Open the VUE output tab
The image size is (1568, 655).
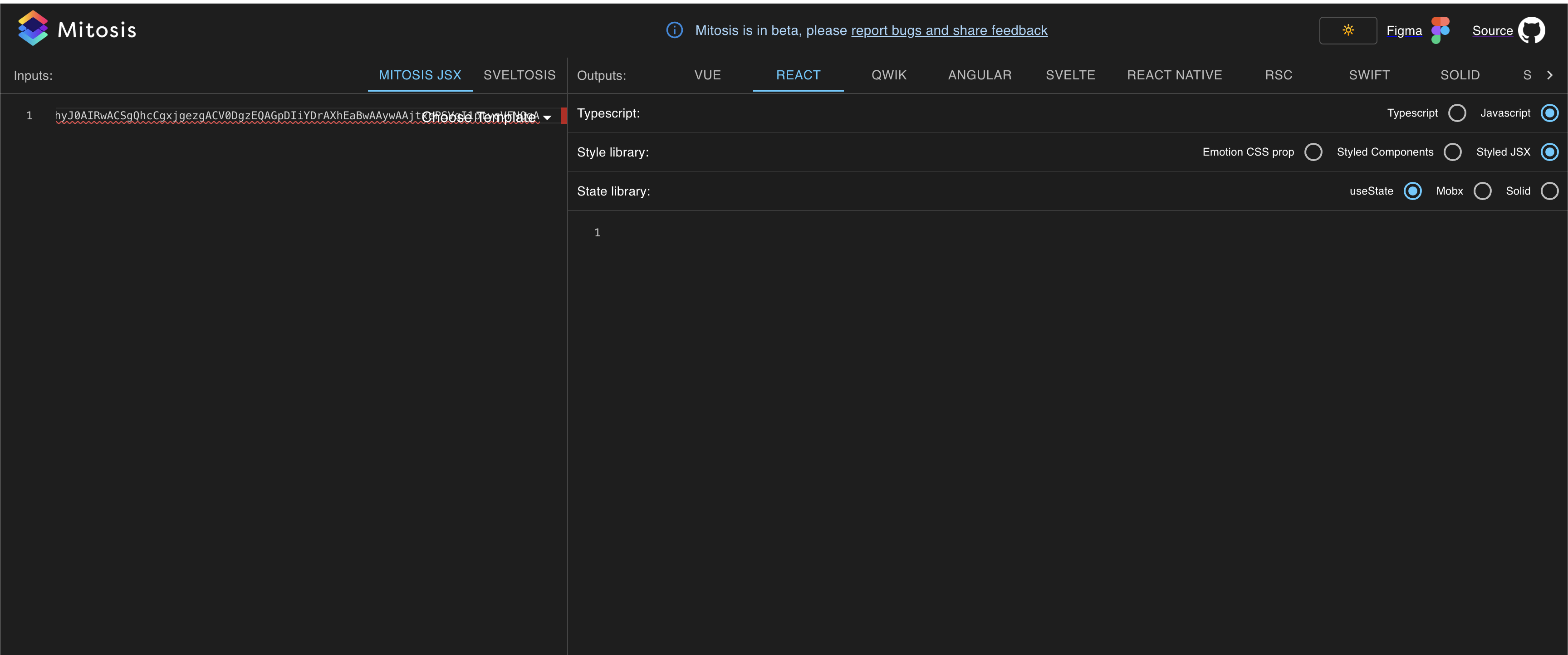tap(707, 74)
